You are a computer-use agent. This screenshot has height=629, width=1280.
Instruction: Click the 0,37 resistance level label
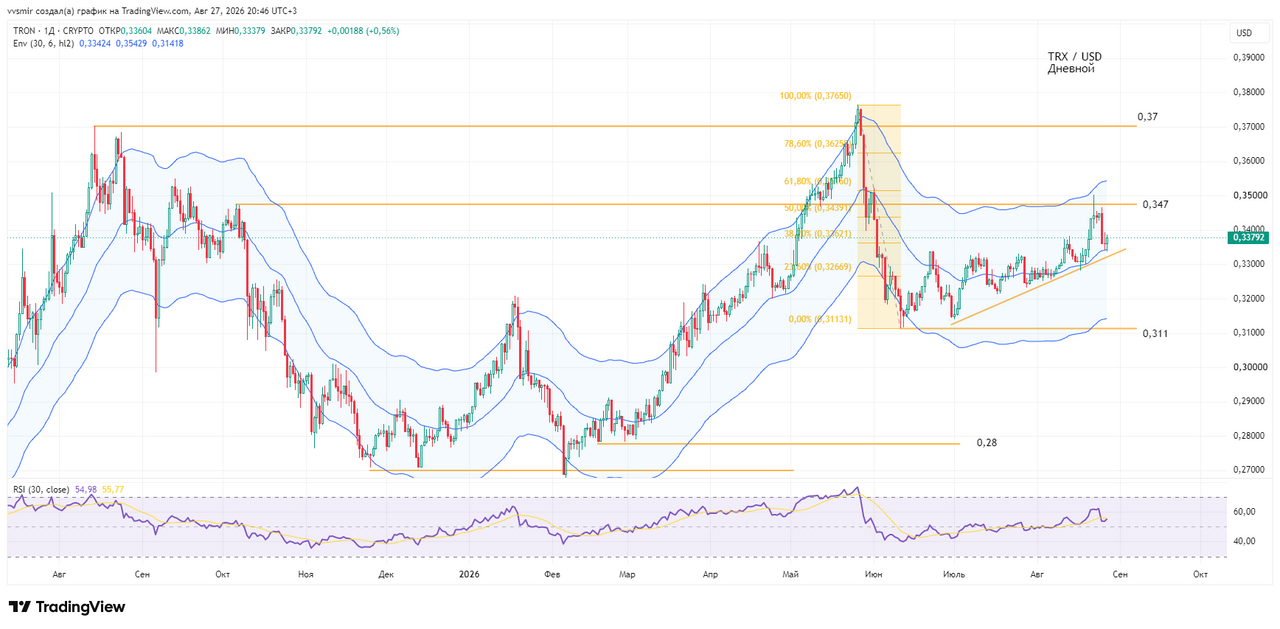coord(1146,117)
